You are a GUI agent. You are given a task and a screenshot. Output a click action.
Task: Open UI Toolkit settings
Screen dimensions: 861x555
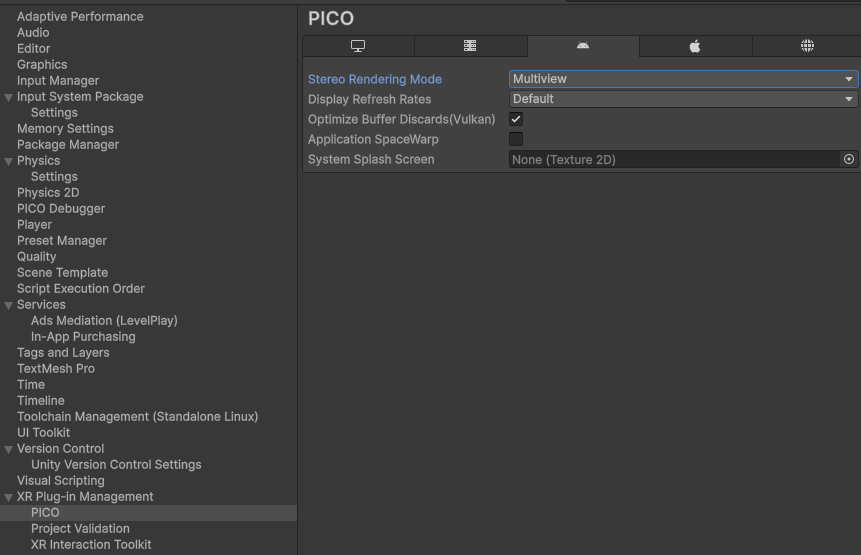pyautogui.click(x=43, y=432)
